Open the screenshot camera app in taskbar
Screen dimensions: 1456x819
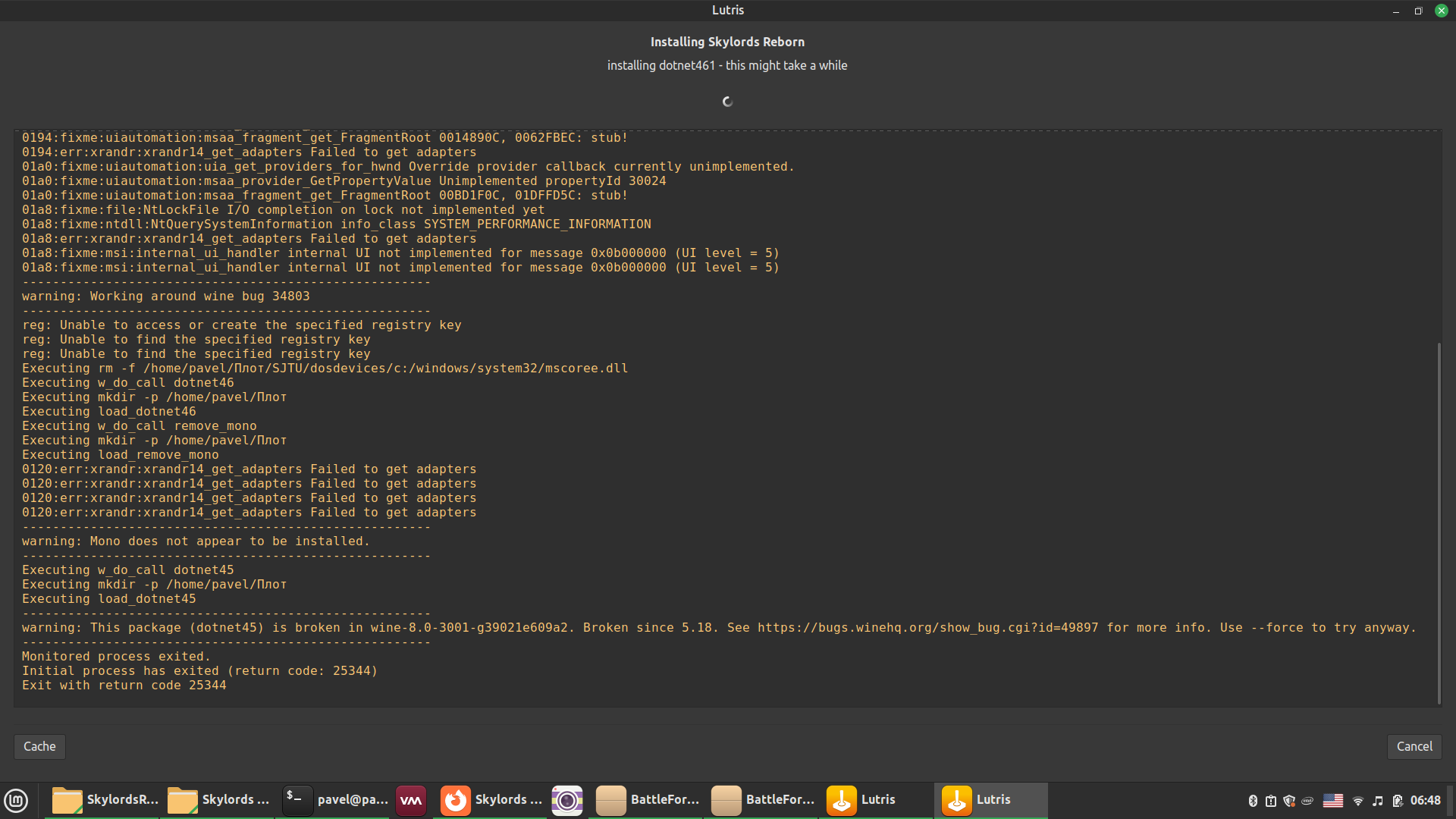point(567,800)
